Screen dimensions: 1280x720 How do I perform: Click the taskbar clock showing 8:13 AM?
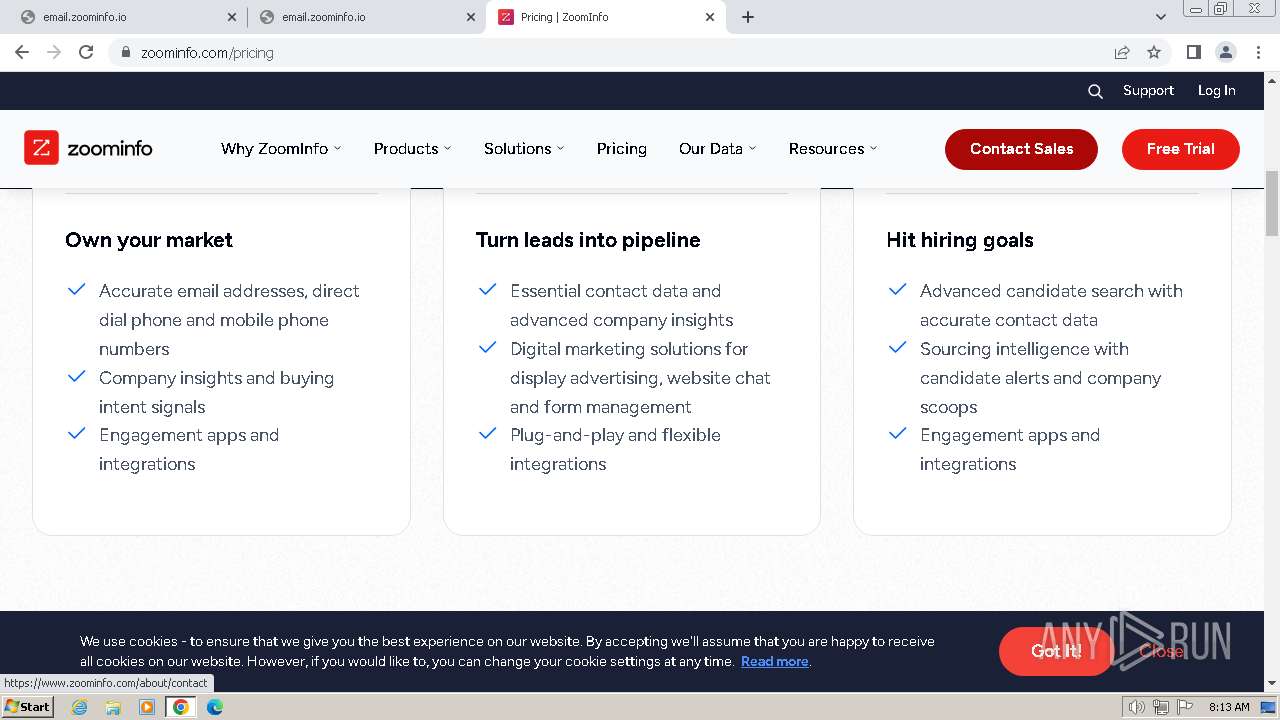pyautogui.click(x=1229, y=707)
